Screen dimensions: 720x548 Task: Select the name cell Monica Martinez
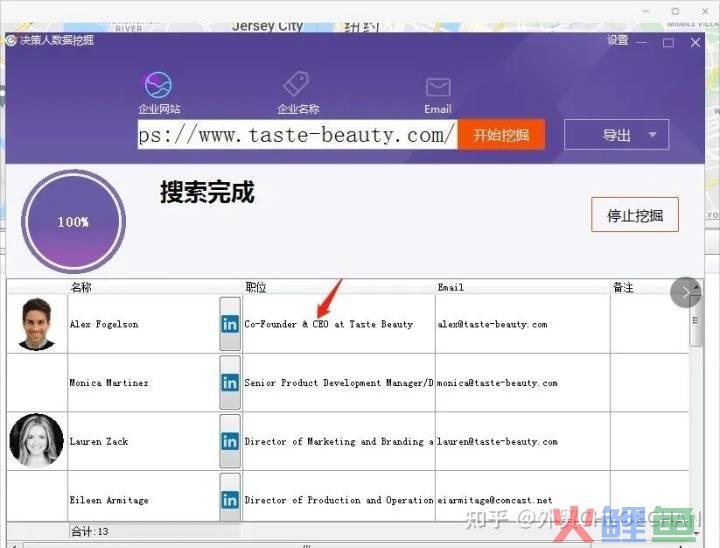143,382
